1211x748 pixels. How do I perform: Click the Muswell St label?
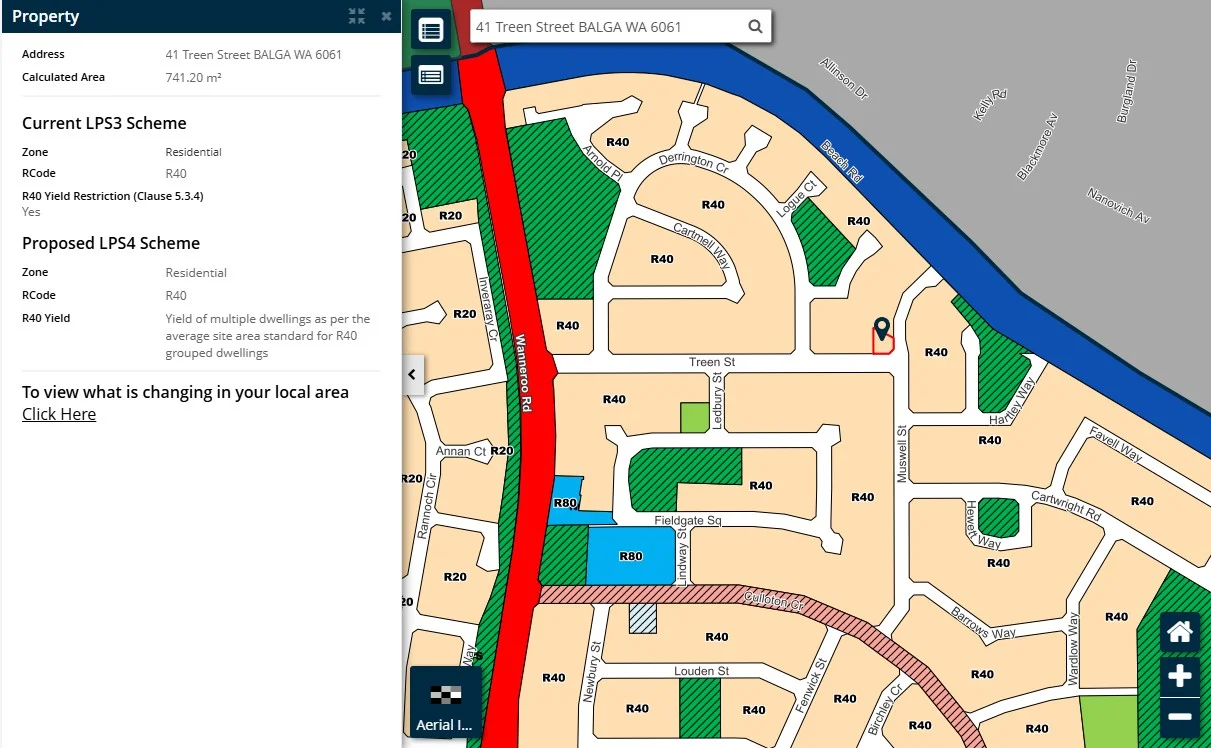click(901, 455)
